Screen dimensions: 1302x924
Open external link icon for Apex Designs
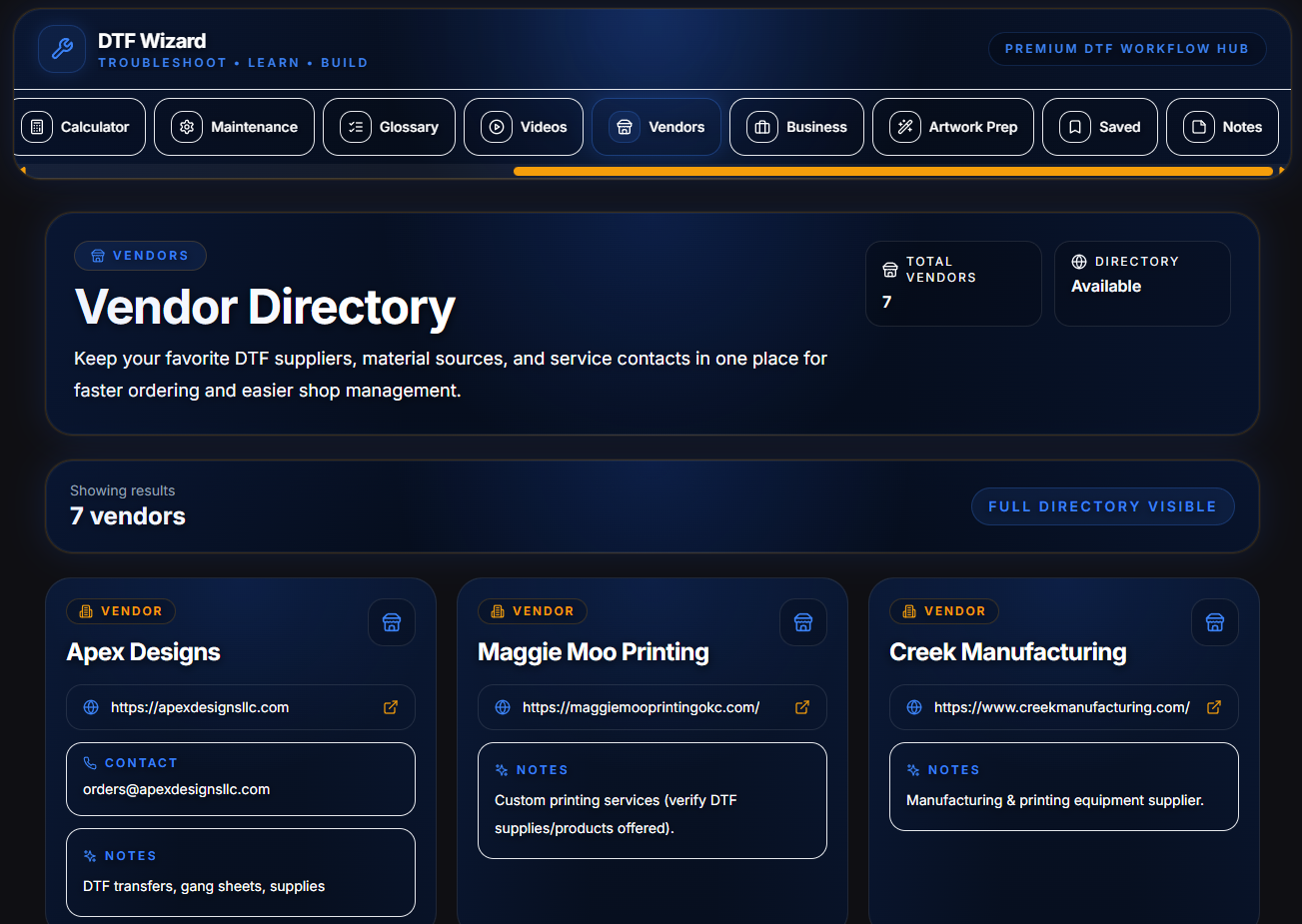click(391, 707)
